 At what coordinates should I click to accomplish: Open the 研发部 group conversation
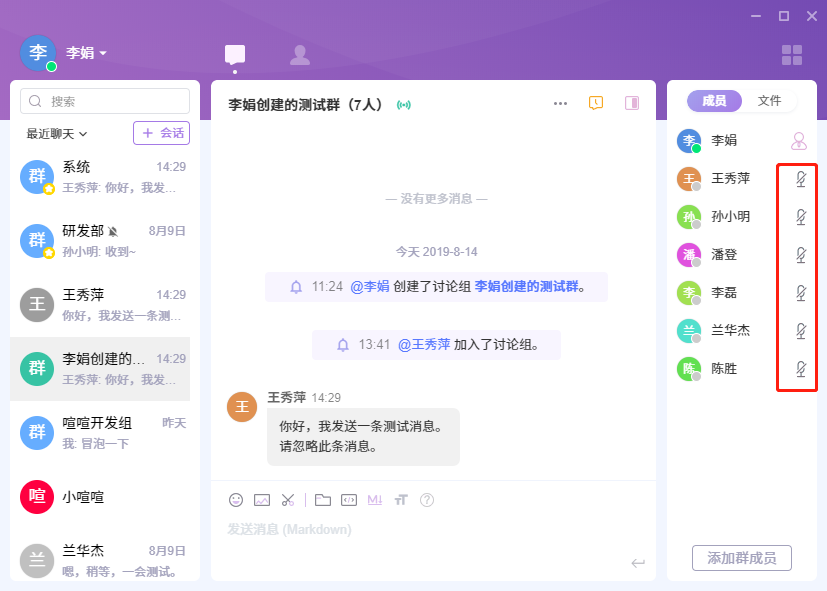pyautogui.click(x=105, y=241)
